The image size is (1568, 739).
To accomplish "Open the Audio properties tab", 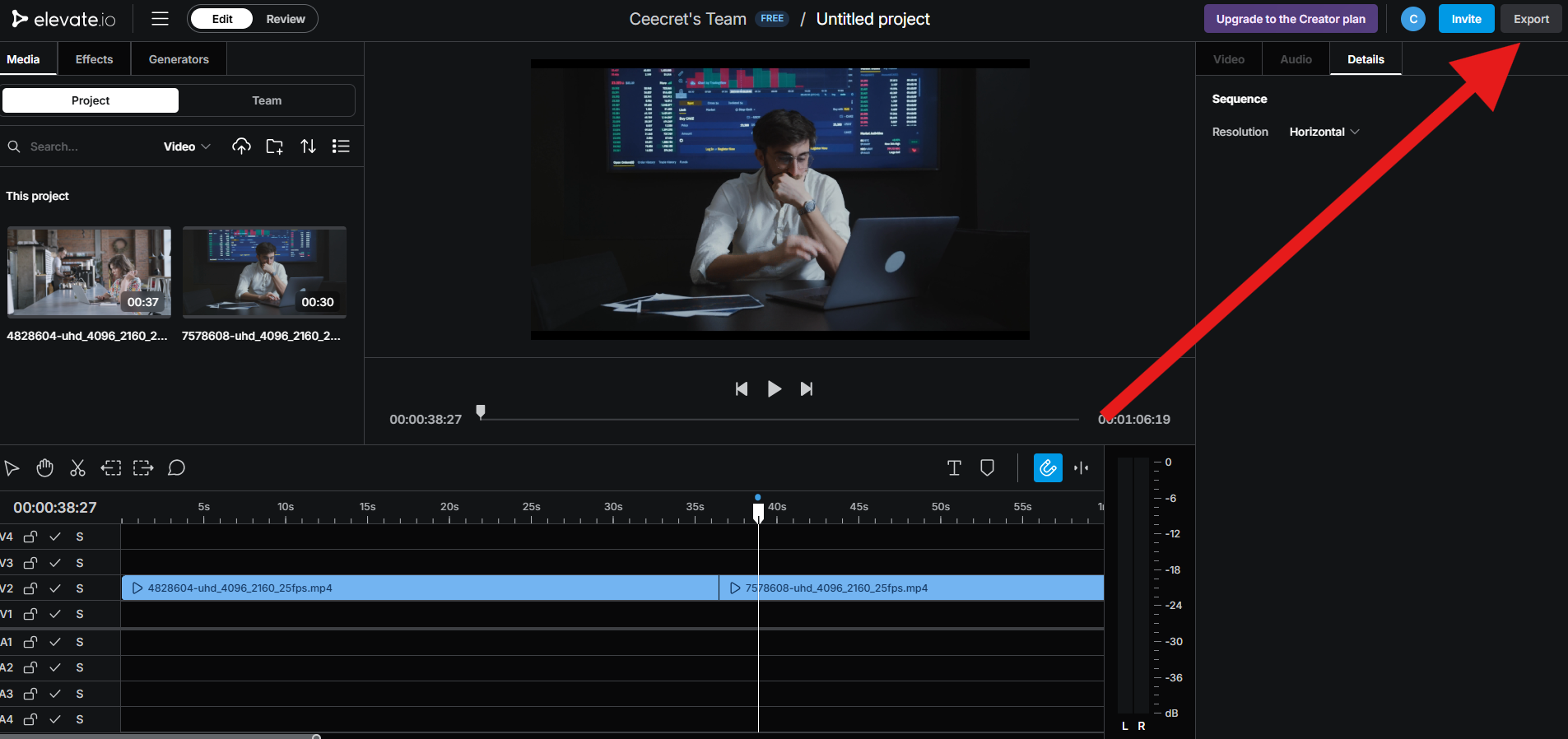I will pyautogui.click(x=1296, y=59).
